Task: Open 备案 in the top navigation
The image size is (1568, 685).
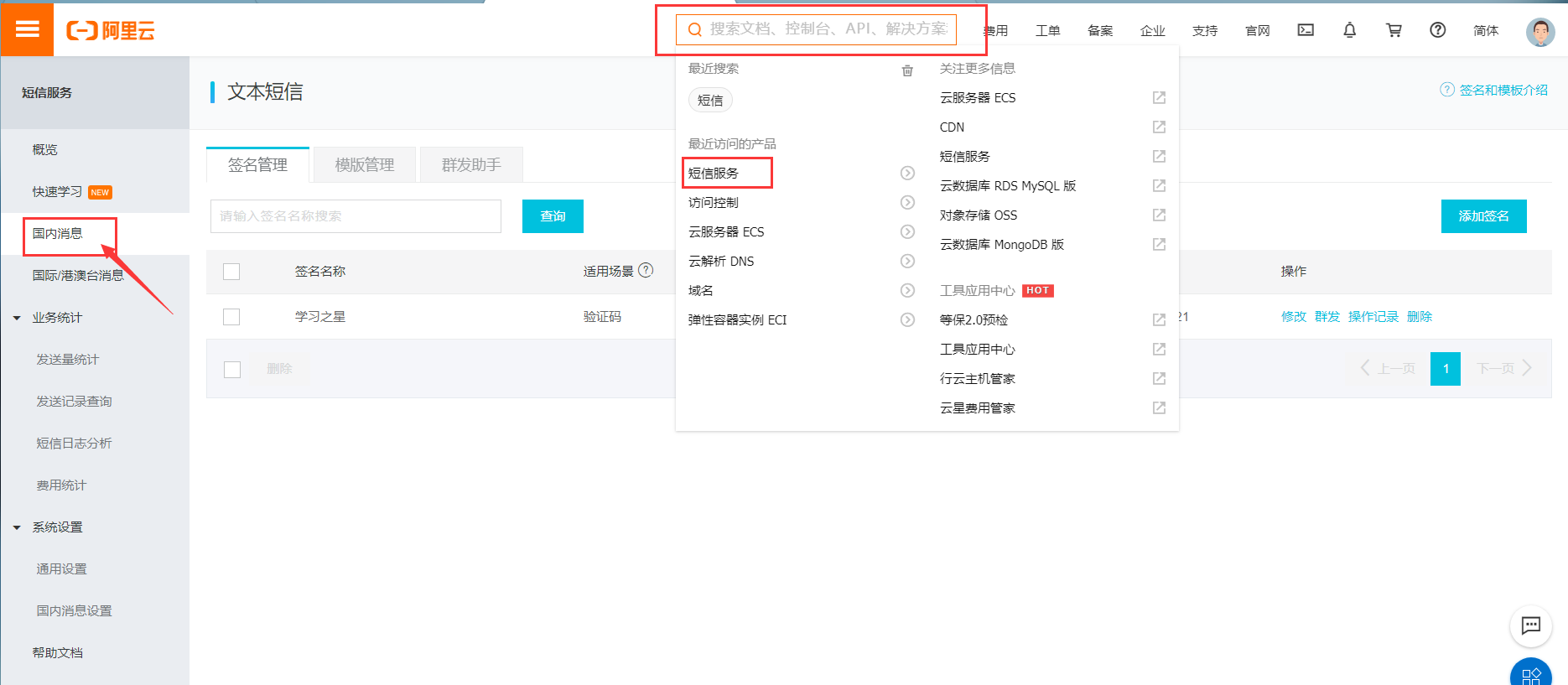Action: point(1100,31)
